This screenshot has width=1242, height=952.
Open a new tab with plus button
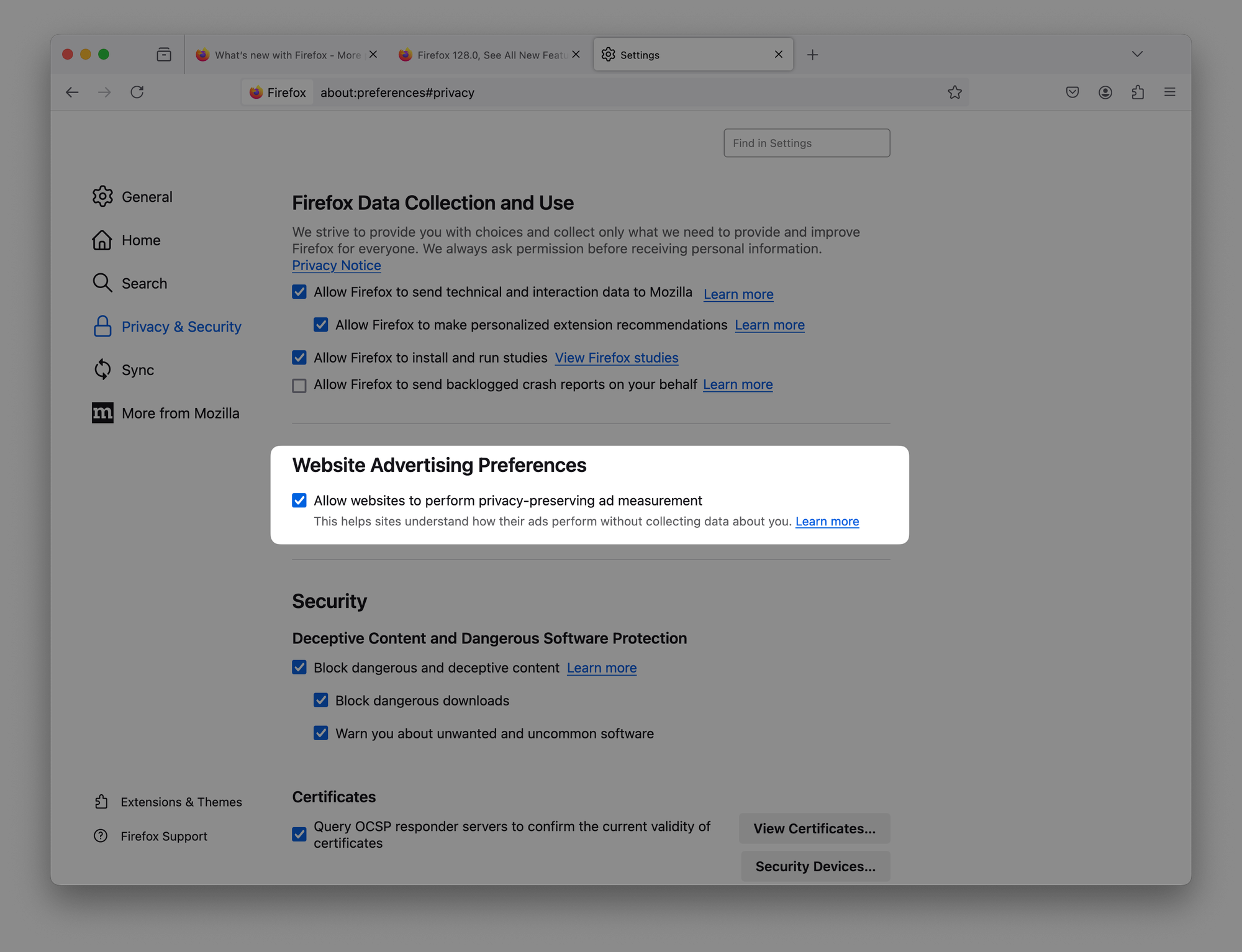pyautogui.click(x=812, y=55)
